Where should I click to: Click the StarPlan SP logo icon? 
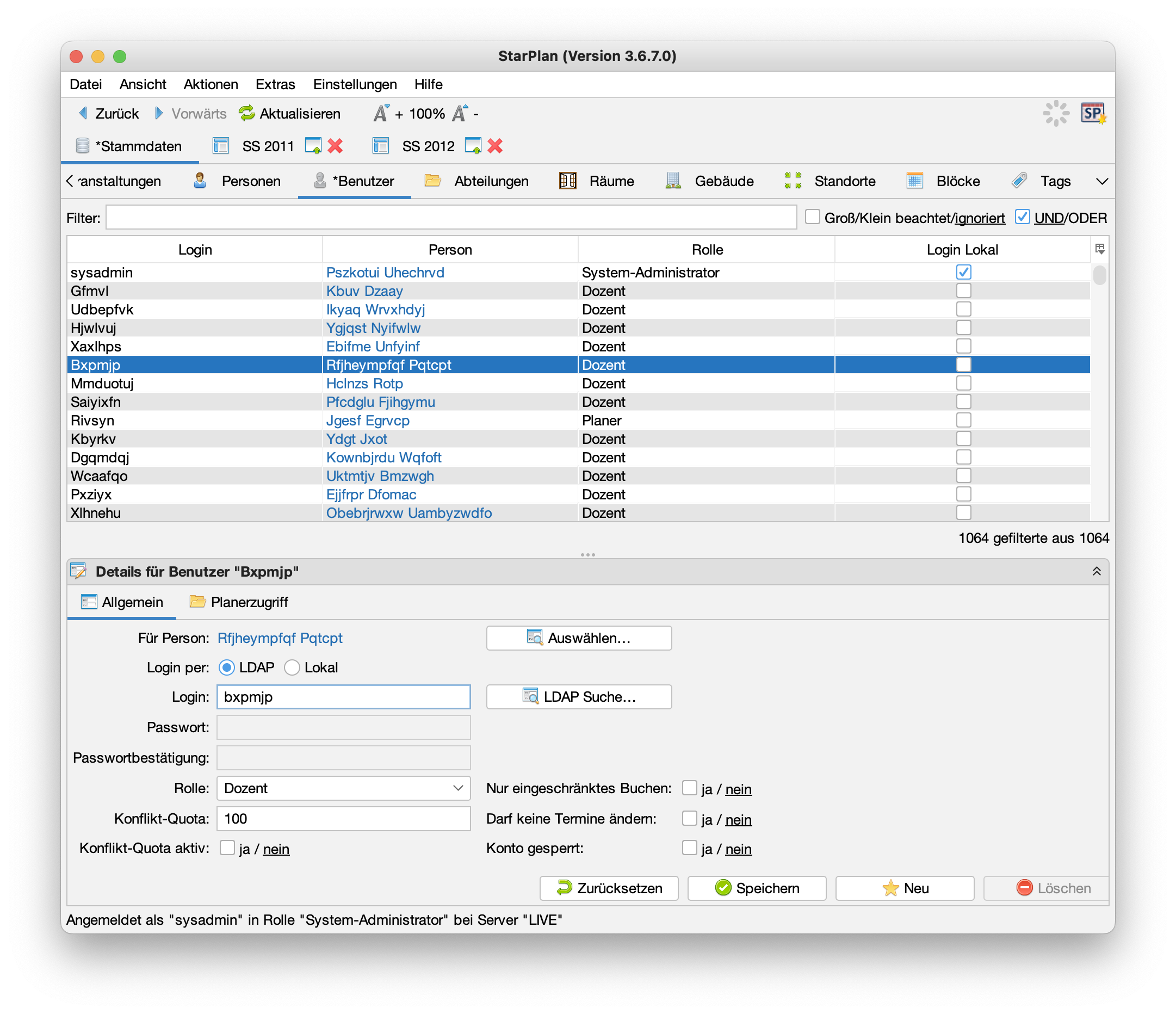(1093, 114)
